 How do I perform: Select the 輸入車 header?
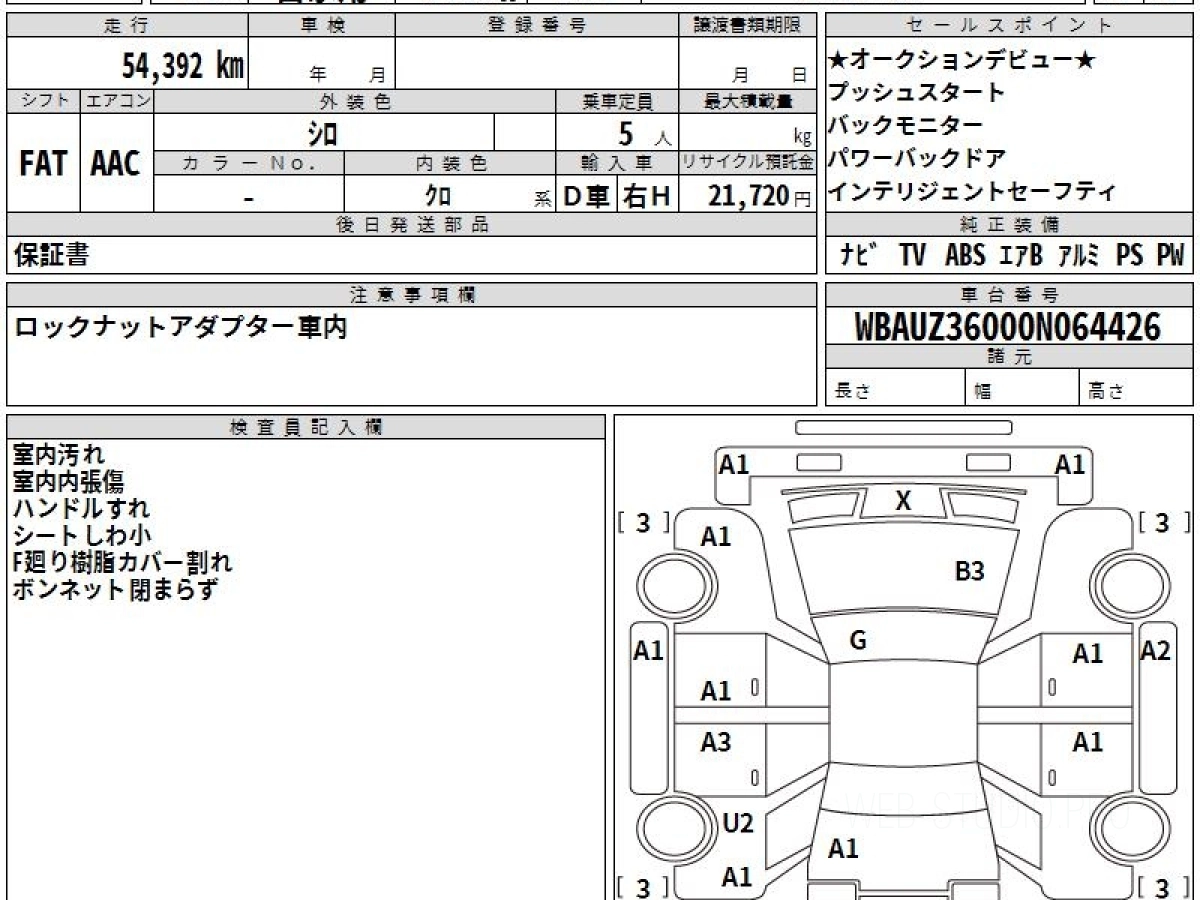617,163
